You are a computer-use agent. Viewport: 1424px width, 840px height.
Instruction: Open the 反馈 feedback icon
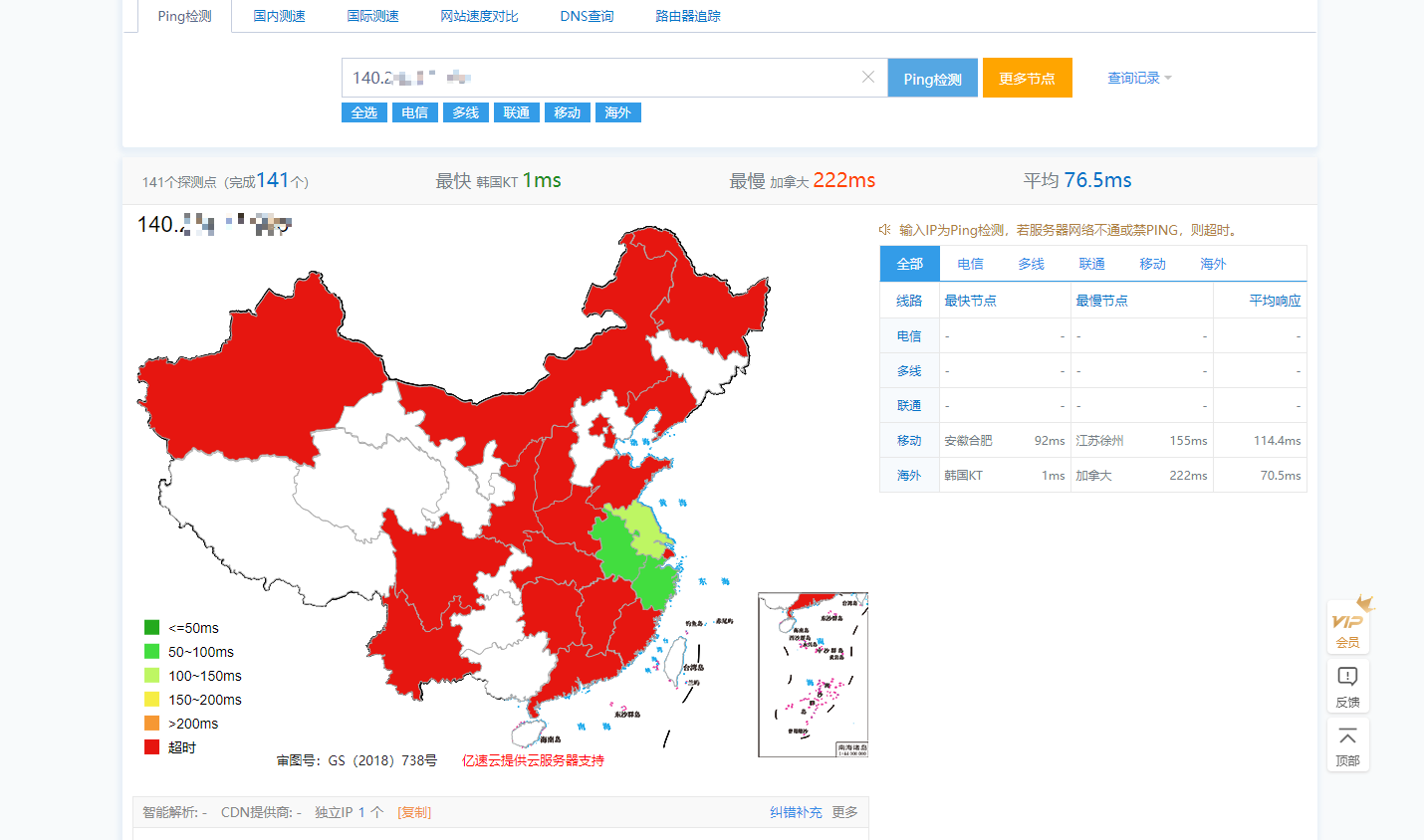pos(1347,685)
